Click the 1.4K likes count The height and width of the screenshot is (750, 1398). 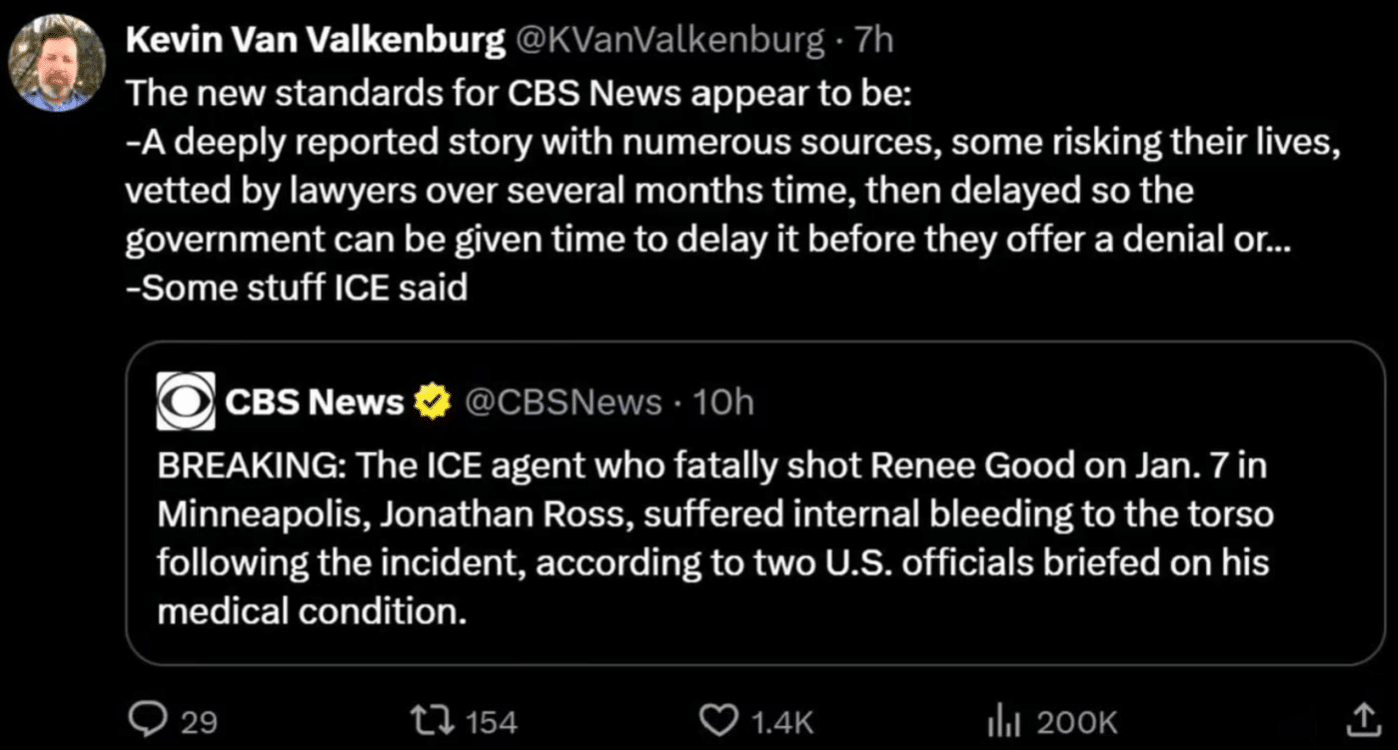click(782, 721)
